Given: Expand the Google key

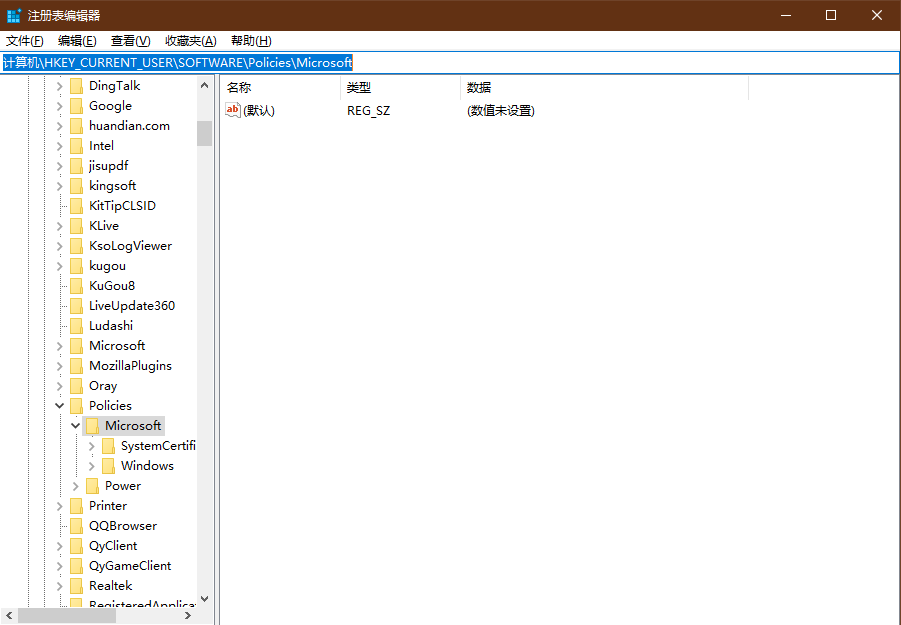Looking at the screenshot, I should 60,106.
